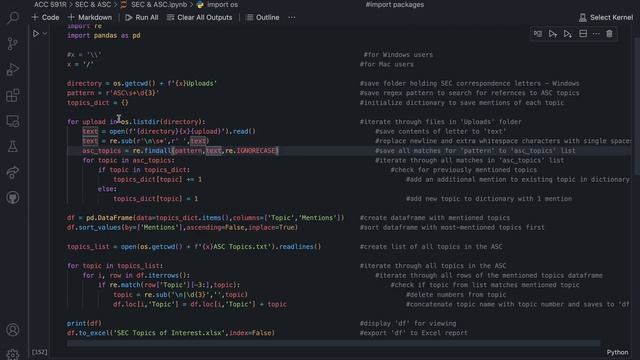
Task: Click the 'for upload in os.listdir(directory):' line
Action: click(x=136, y=122)
